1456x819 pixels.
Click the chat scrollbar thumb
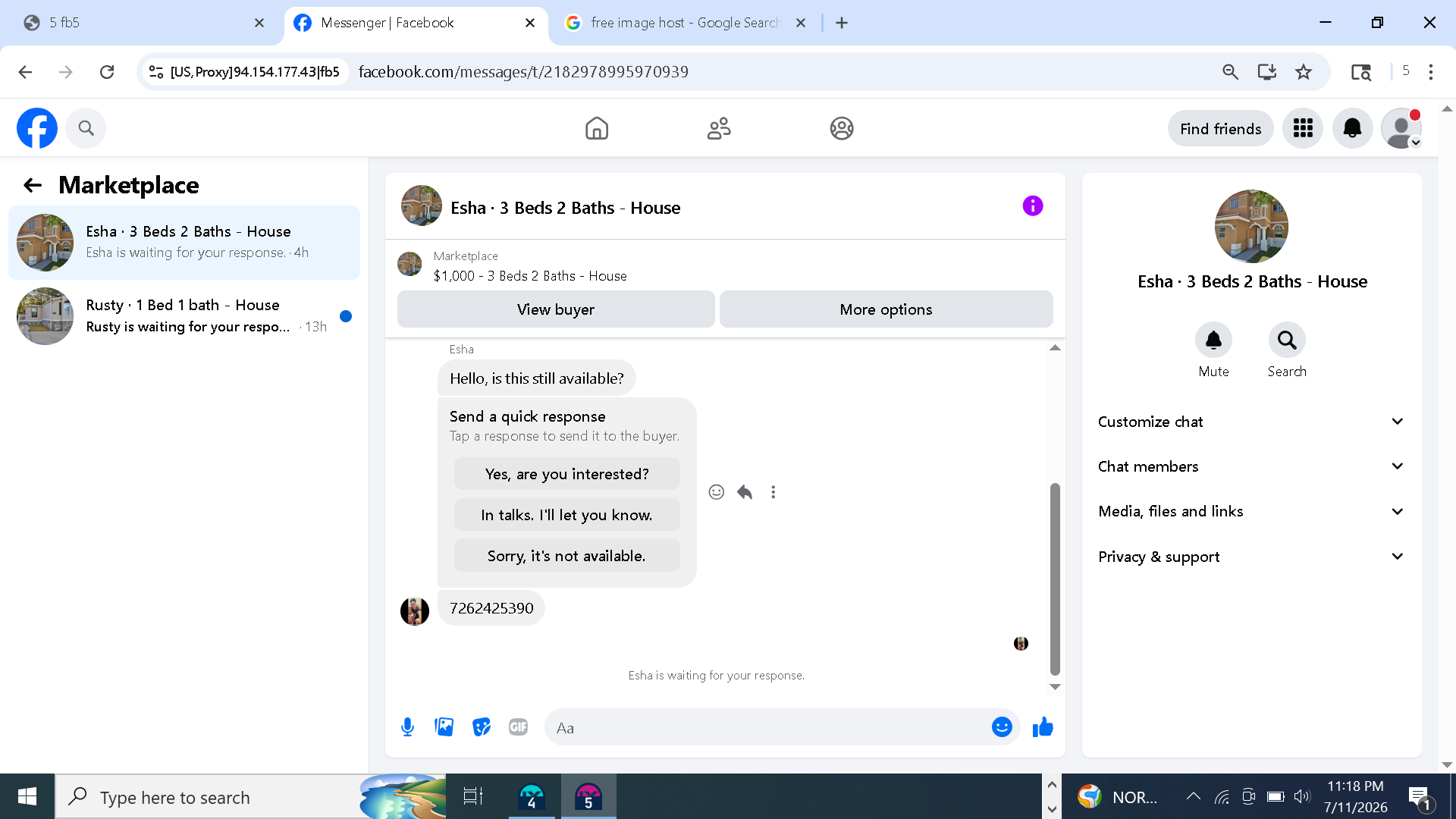pyautogui.click(x=1054, y=579)
